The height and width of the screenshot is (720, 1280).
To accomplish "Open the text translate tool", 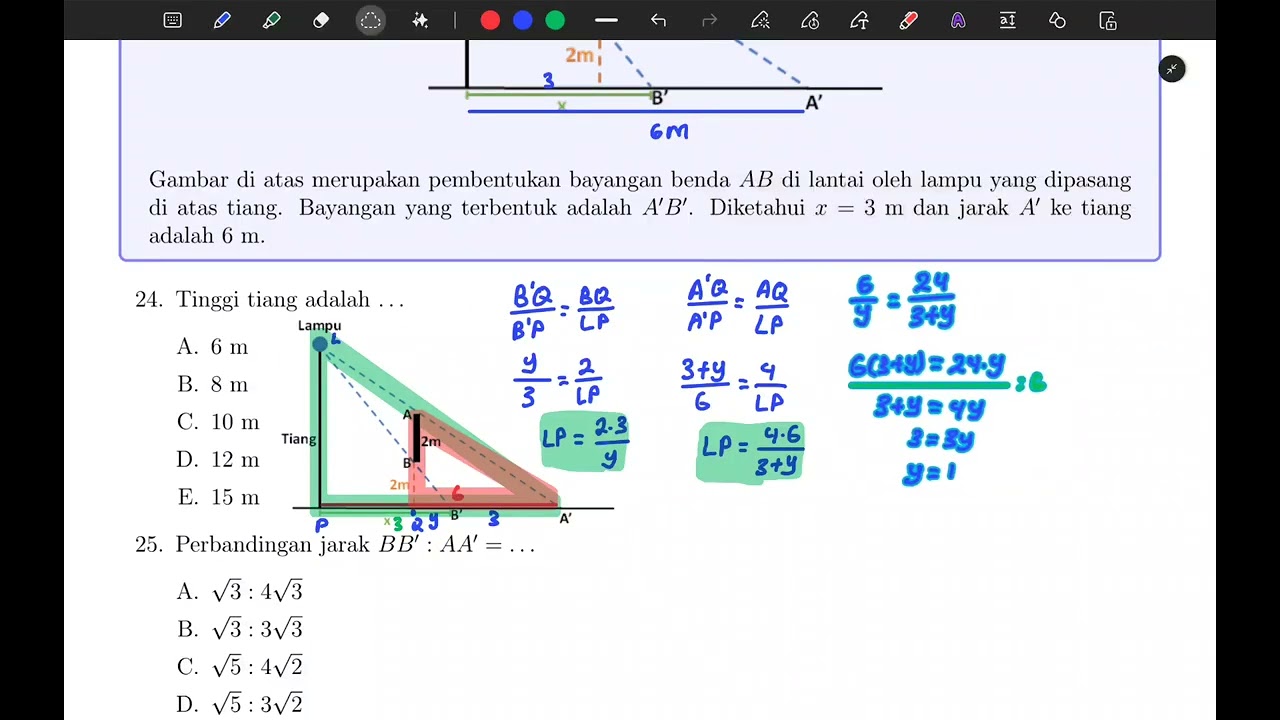I will (1008, 20).
